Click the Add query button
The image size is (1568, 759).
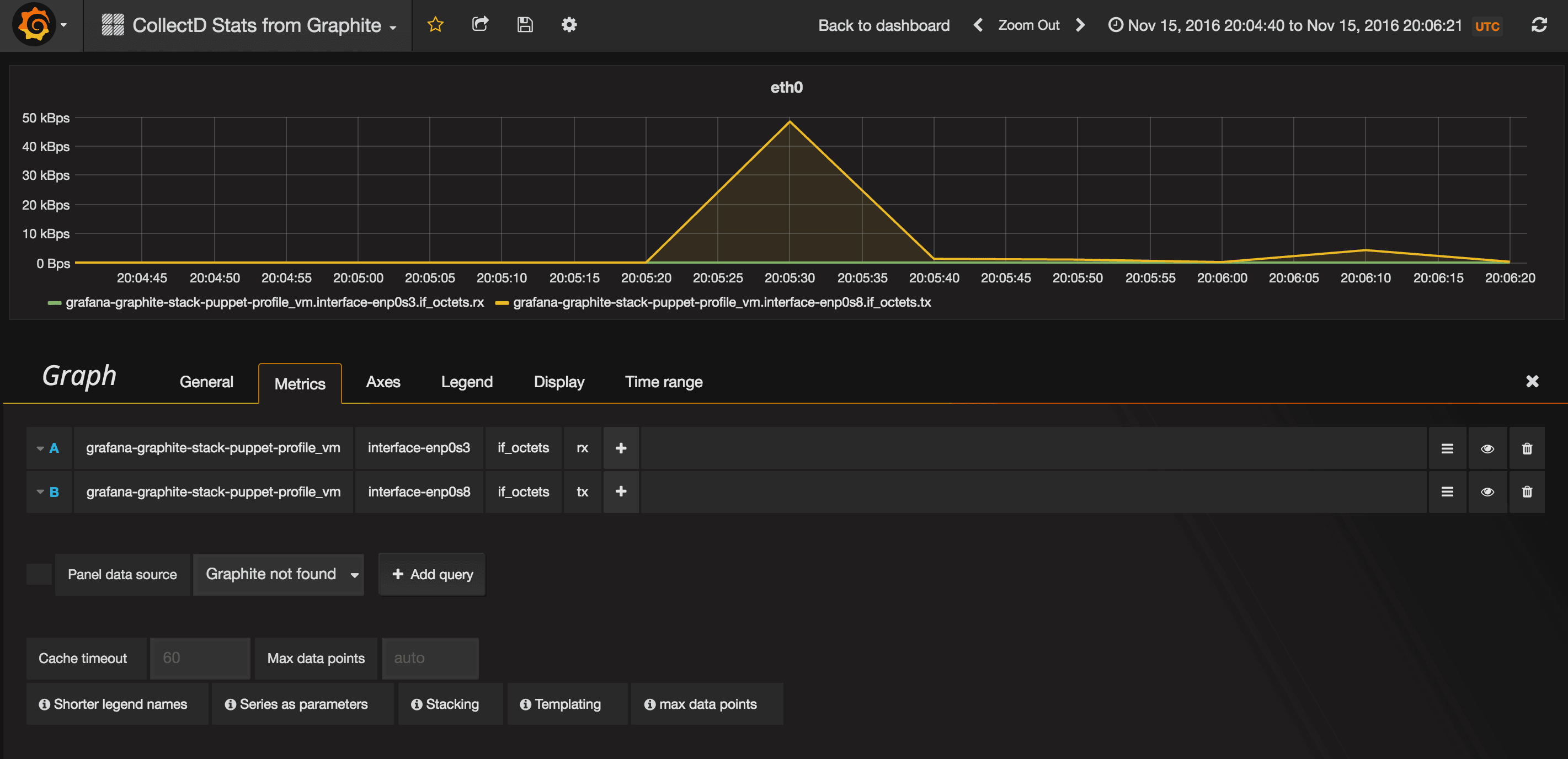pyautogui.click(x=431, y=574)
